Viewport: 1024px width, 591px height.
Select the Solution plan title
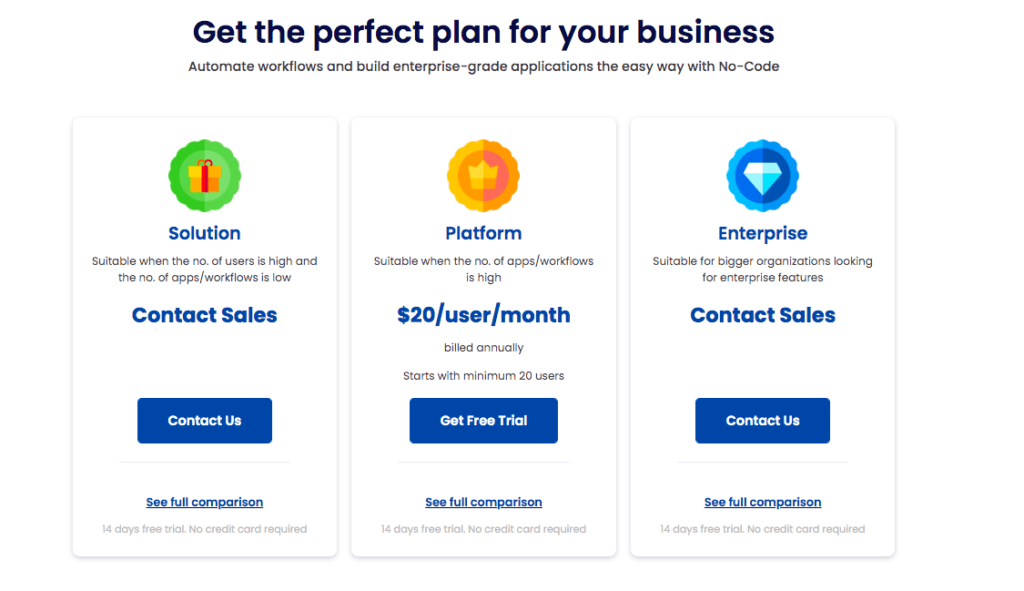click(204, 233)
